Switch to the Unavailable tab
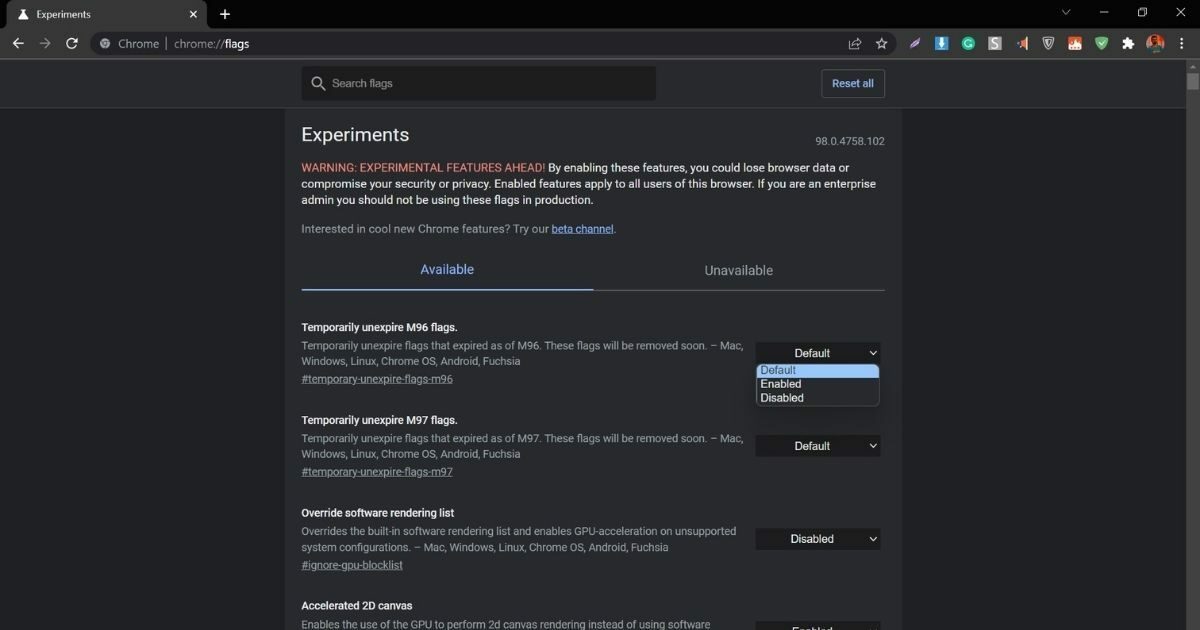Image resolution: width=1200 pixels, height=630 pixels. click(x=738, y=270)
